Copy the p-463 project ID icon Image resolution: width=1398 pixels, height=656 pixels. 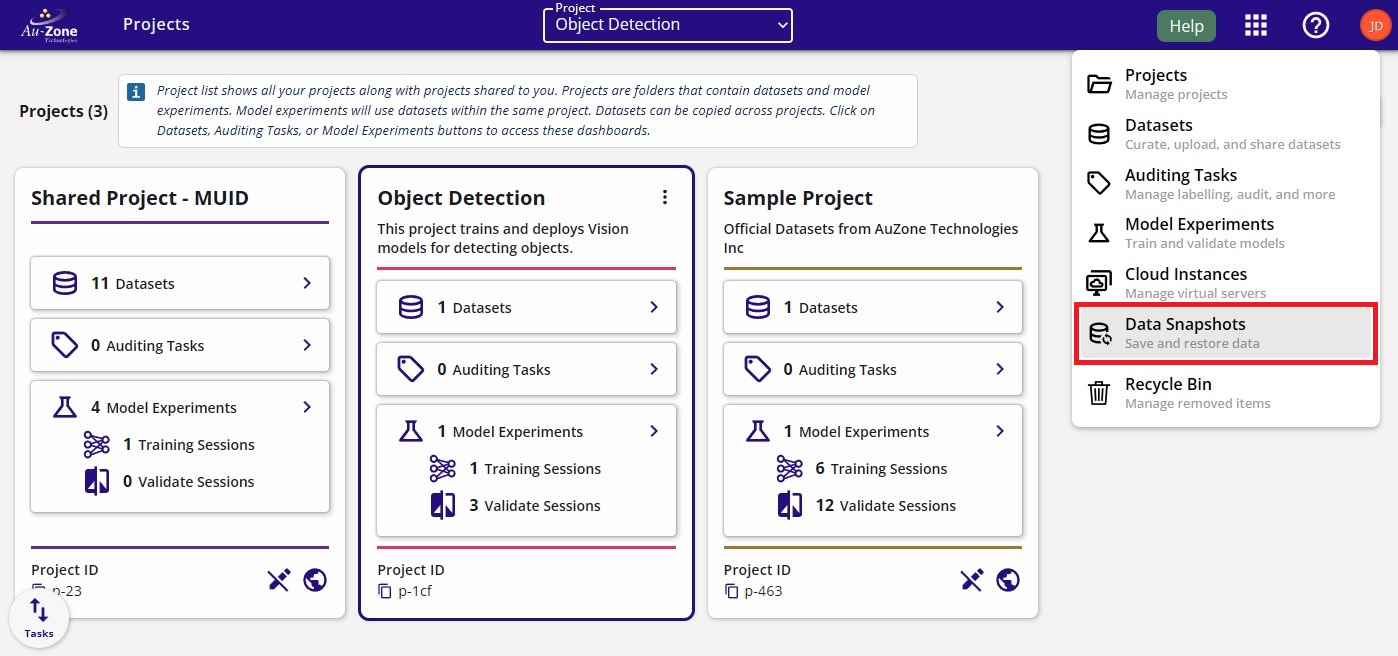tap(731, 591)
